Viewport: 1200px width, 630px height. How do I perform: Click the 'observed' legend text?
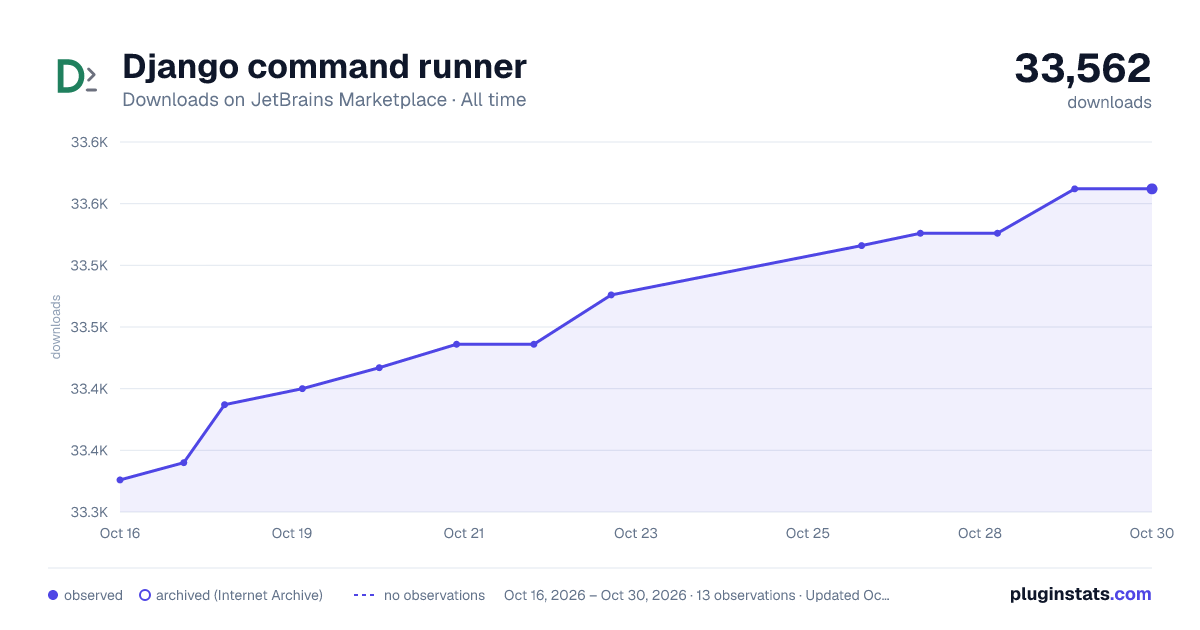pos(93,595)
